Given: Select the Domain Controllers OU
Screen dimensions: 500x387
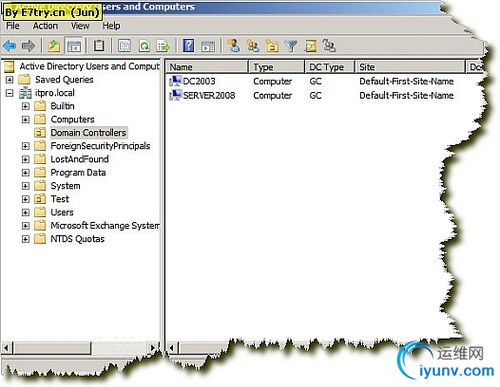Looking at the screenshot, I should [88, 133].
